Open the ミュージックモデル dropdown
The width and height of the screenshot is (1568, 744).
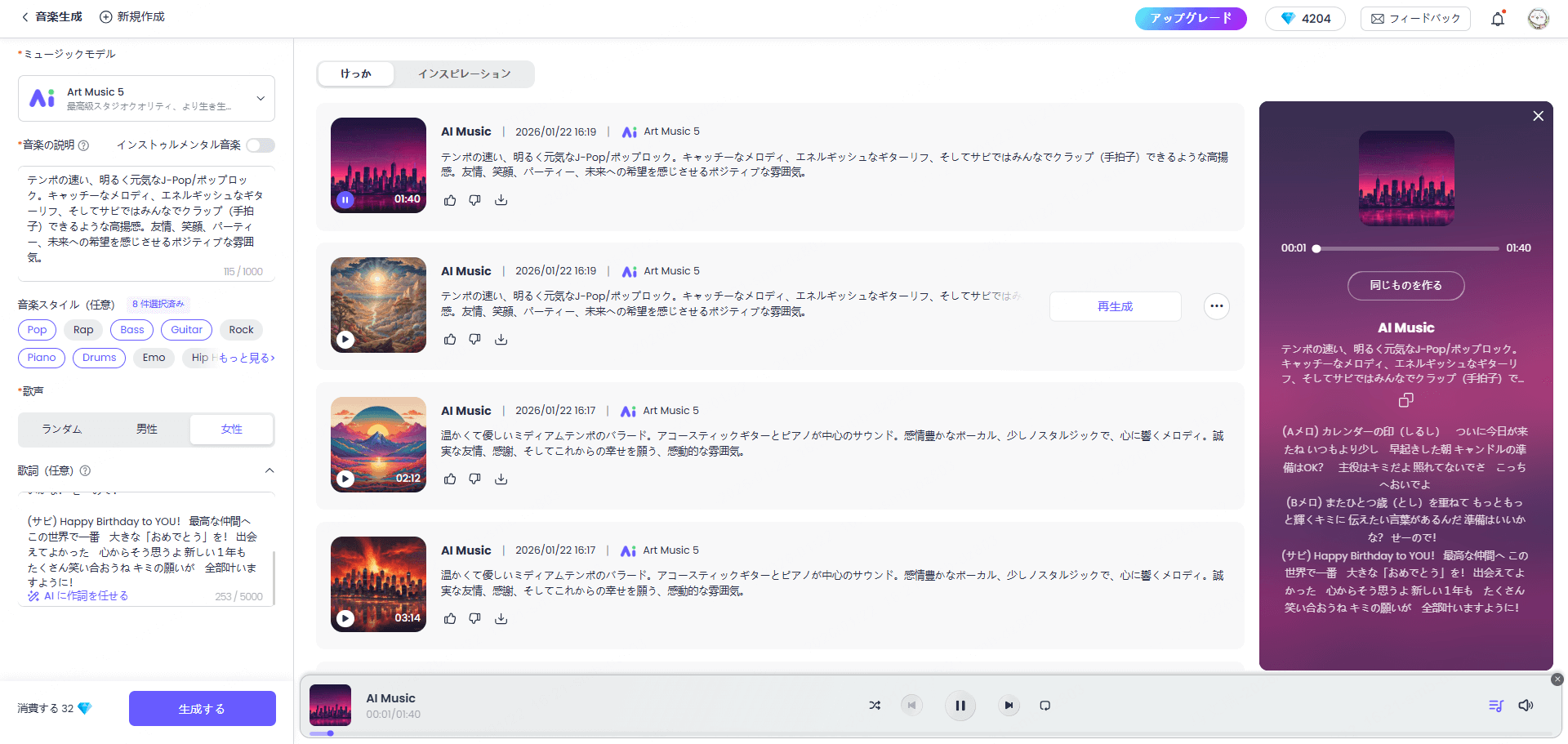pos(261,98)
